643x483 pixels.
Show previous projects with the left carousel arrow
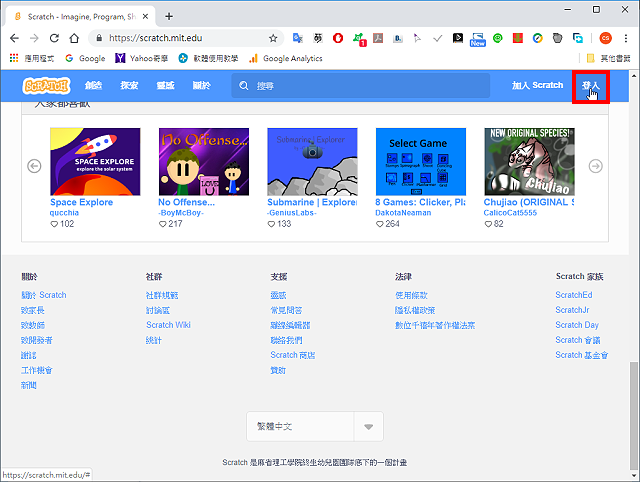point(34,166)
